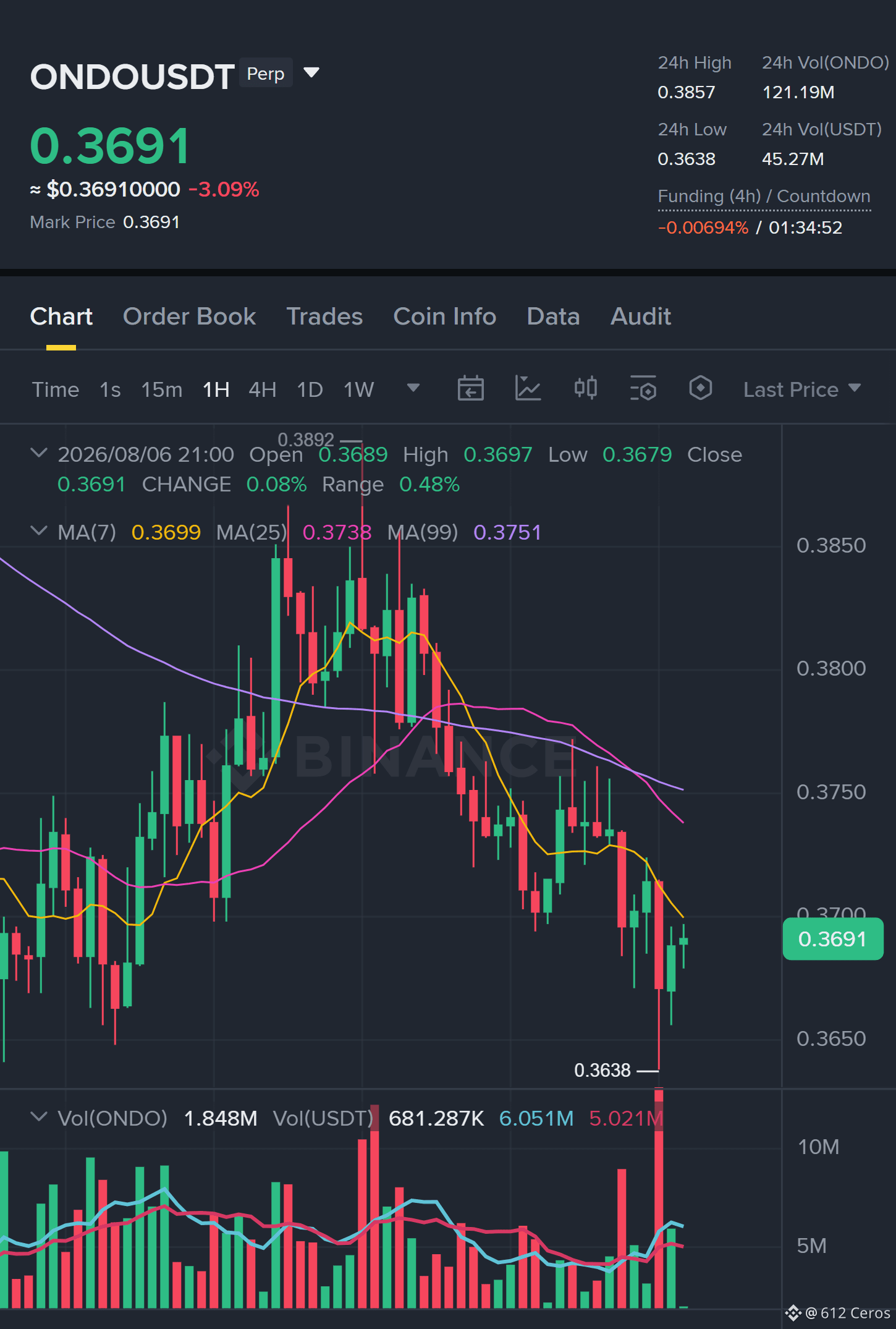
Task: Tap the Funding (4h) / Countdown label
Action: click(764, 196)
